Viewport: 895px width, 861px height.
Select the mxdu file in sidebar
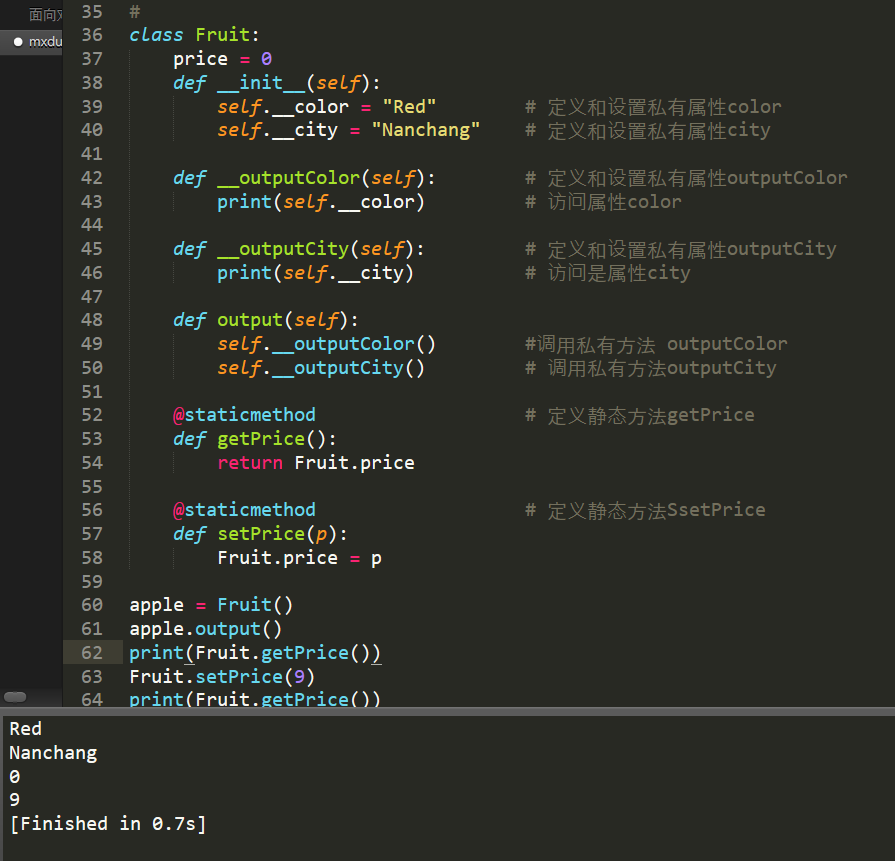click(45, 42)
